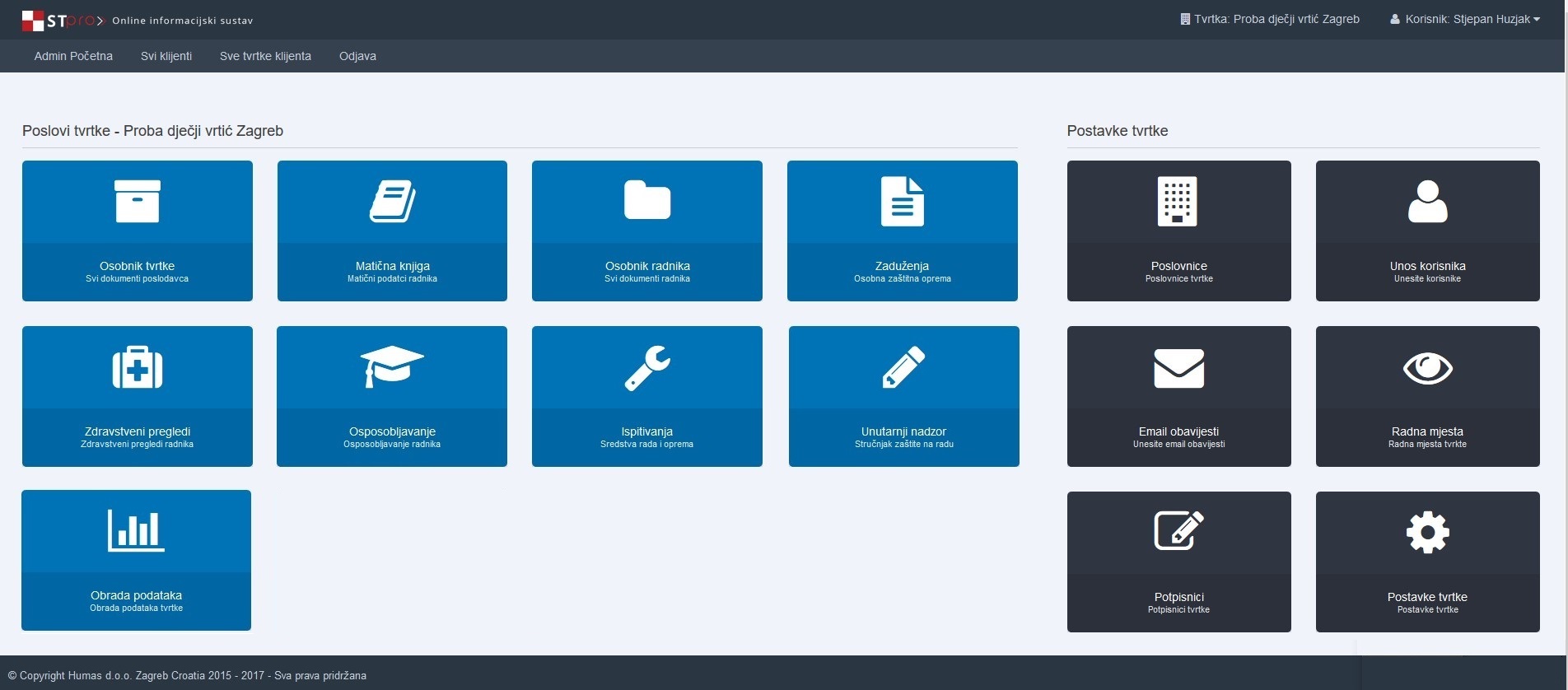Click the Osposobljavanje tile label
The height and width of the screenshot is (690, 1568).
(x=392, y=431)
